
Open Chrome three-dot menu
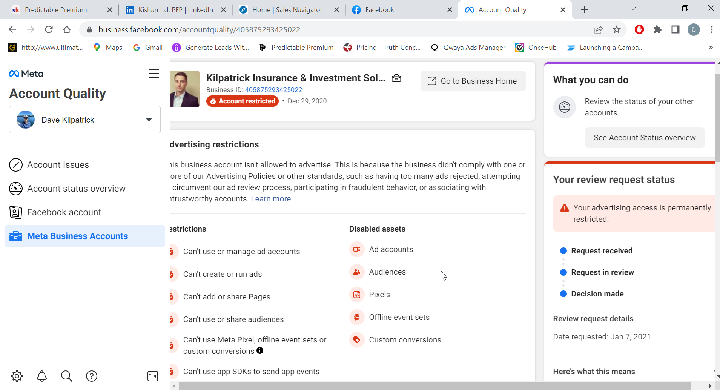click(711, 29)
